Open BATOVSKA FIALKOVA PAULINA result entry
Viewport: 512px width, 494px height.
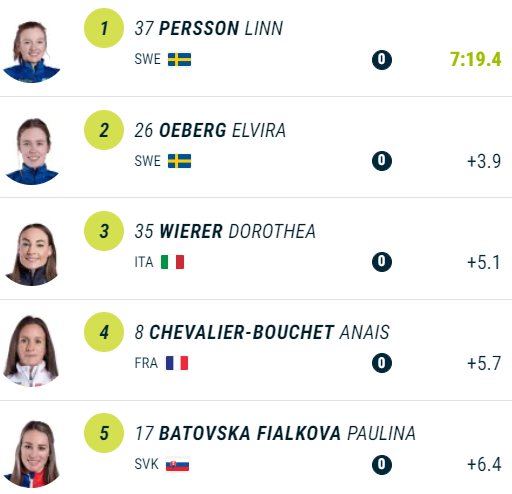click(x=256, y=448)
